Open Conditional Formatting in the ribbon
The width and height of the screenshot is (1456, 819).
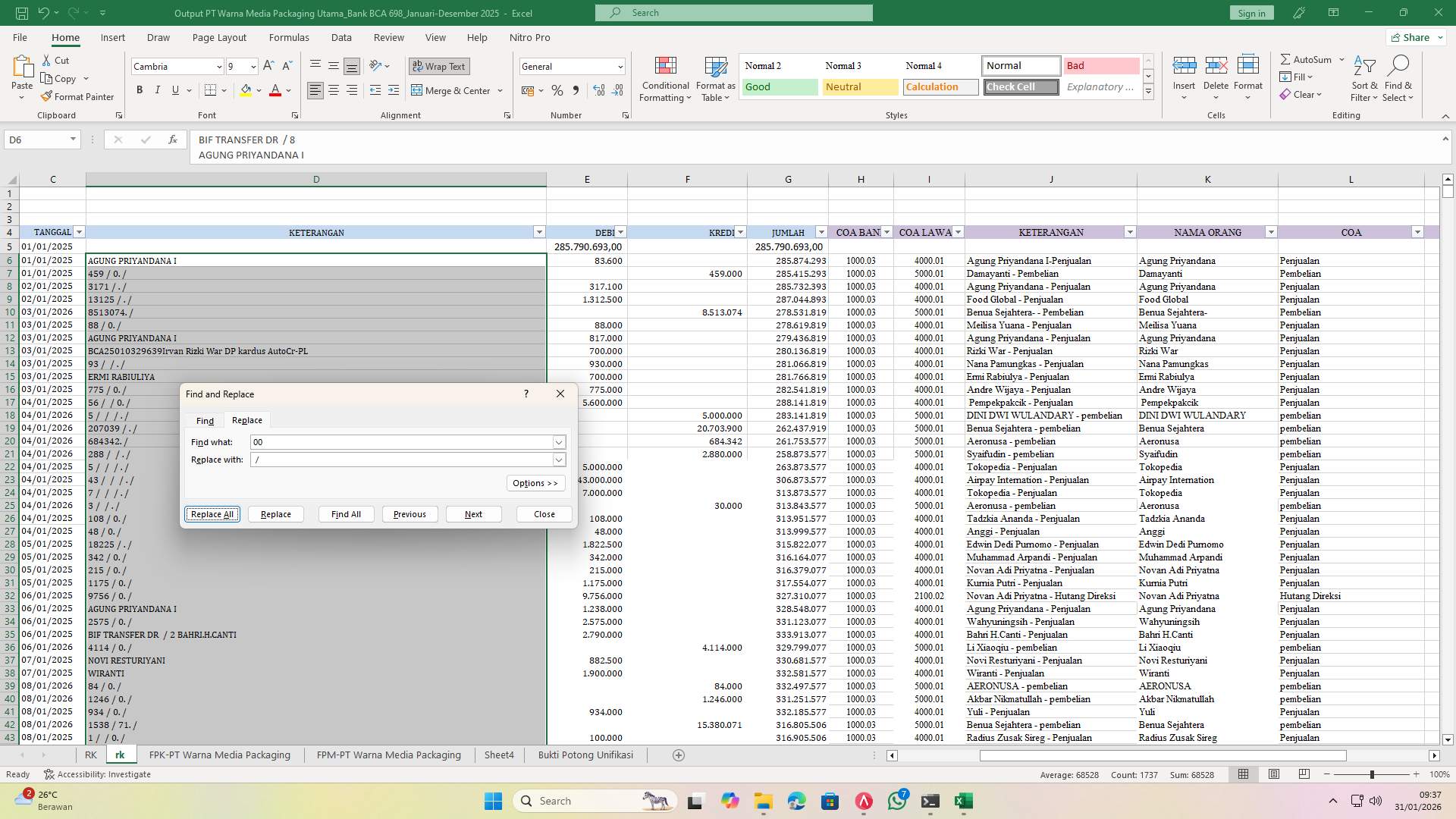click(x=665, y=78)
